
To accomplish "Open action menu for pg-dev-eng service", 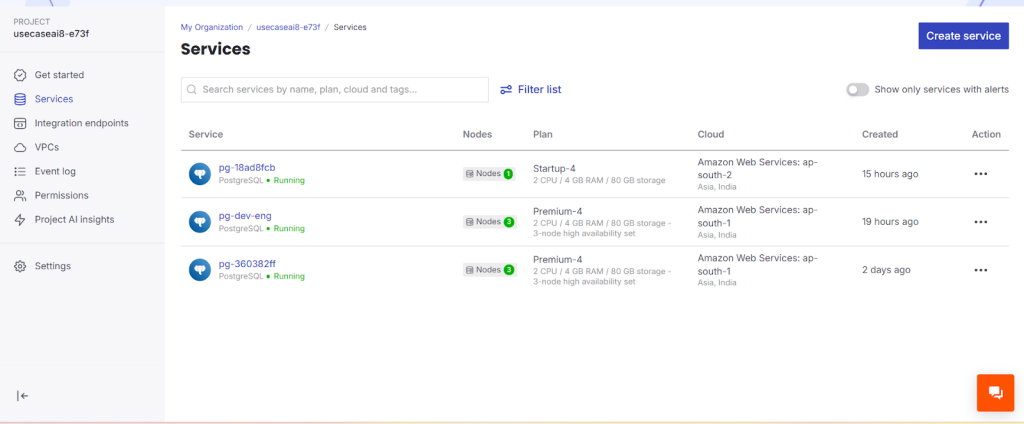I will pyautogui.click(x=980, y=222).
